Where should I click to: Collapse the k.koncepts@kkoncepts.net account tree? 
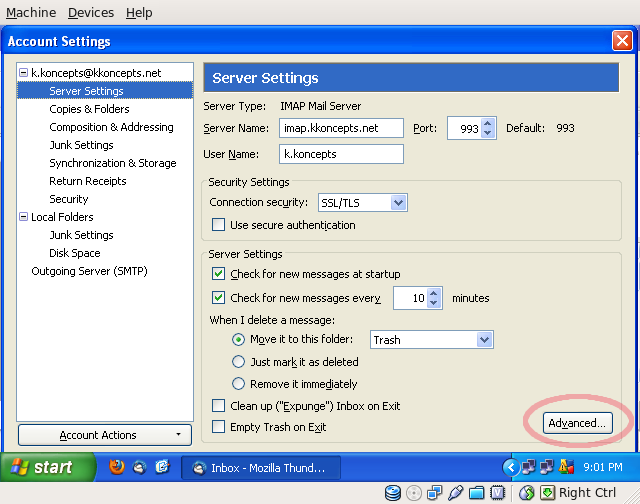pyautogui.click(x=24, y=73)
